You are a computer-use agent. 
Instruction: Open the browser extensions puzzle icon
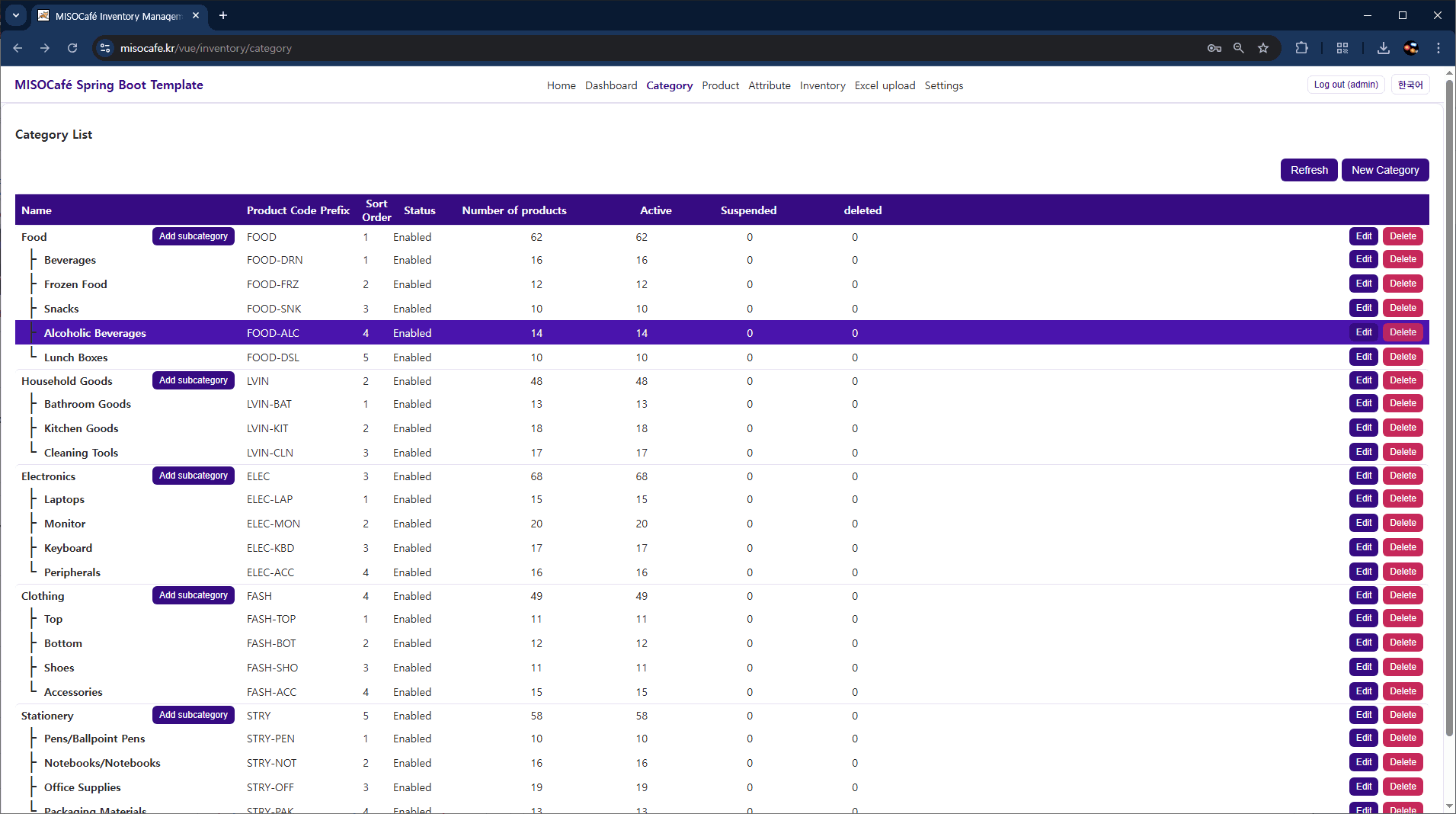(x=1301, y=48)
